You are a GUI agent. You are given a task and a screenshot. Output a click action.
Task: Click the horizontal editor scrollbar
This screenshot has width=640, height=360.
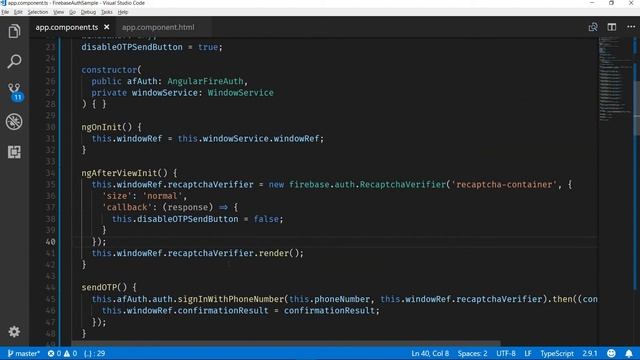point(286,343)
